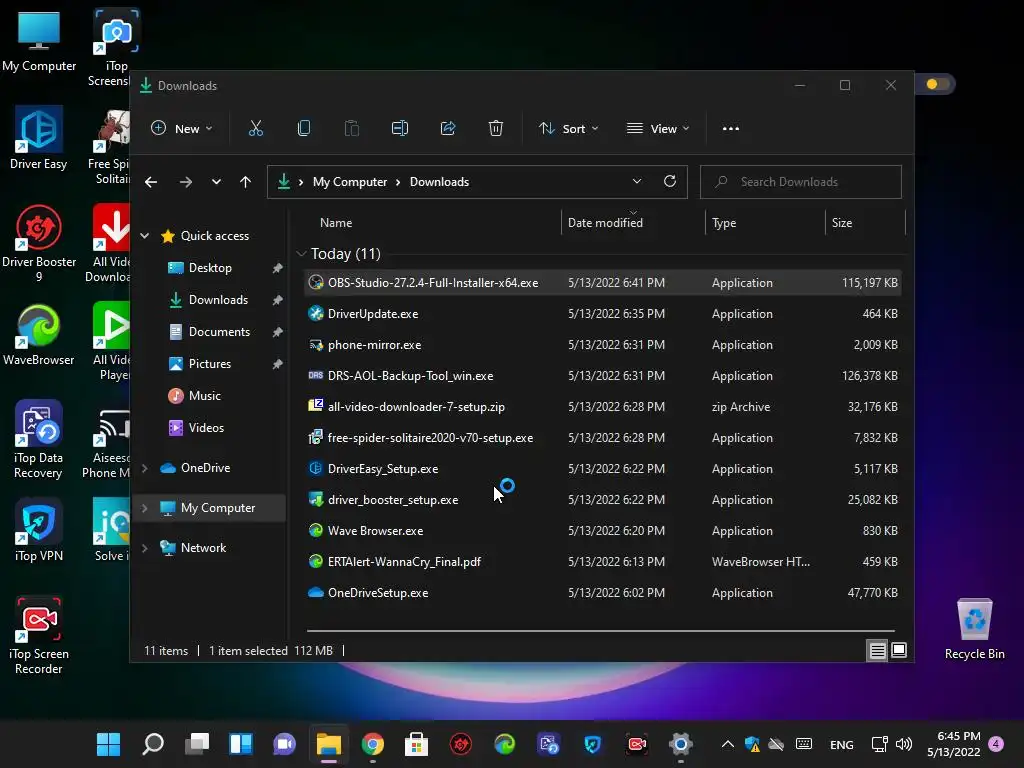Go up one folder level arrow
This screenshot has width=1024, height=768.
(x=246, y=182)
